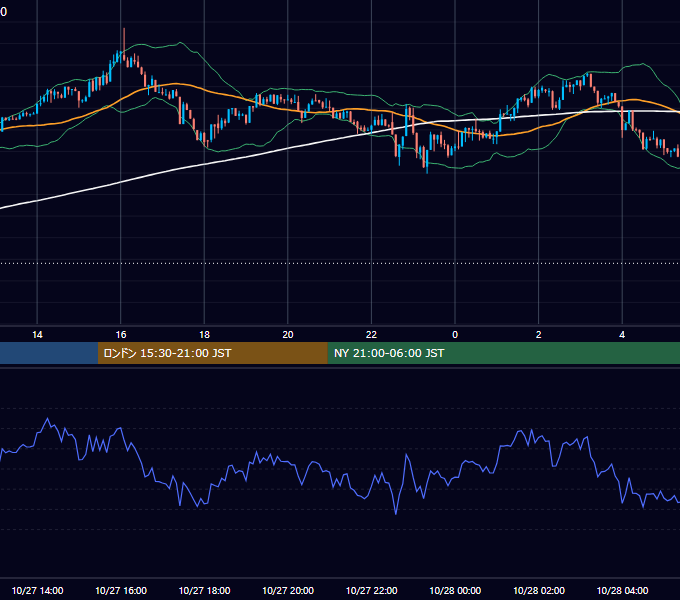Click the 10/27 14:00 timestamp label
The height and width of the screenshot is (600, 680).
(37, 590)
